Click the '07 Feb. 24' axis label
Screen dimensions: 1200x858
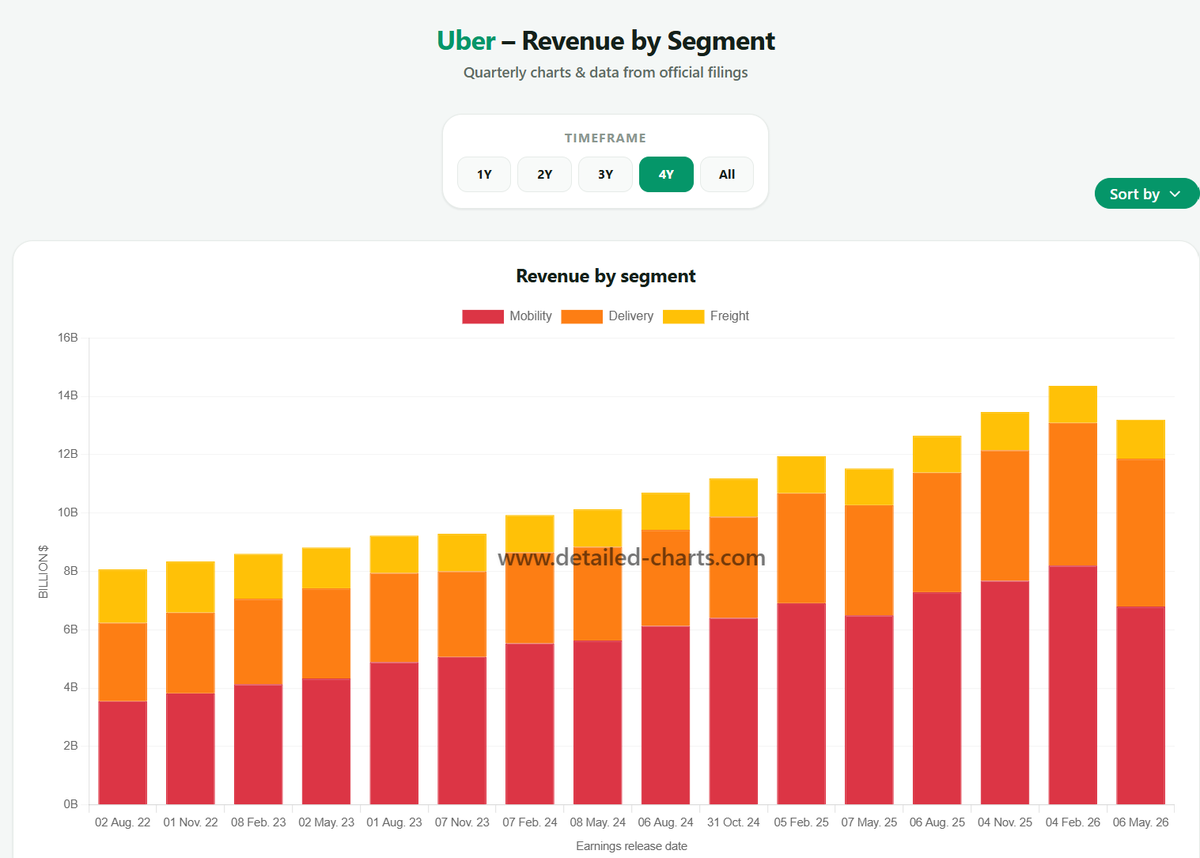tap(530, 823)
